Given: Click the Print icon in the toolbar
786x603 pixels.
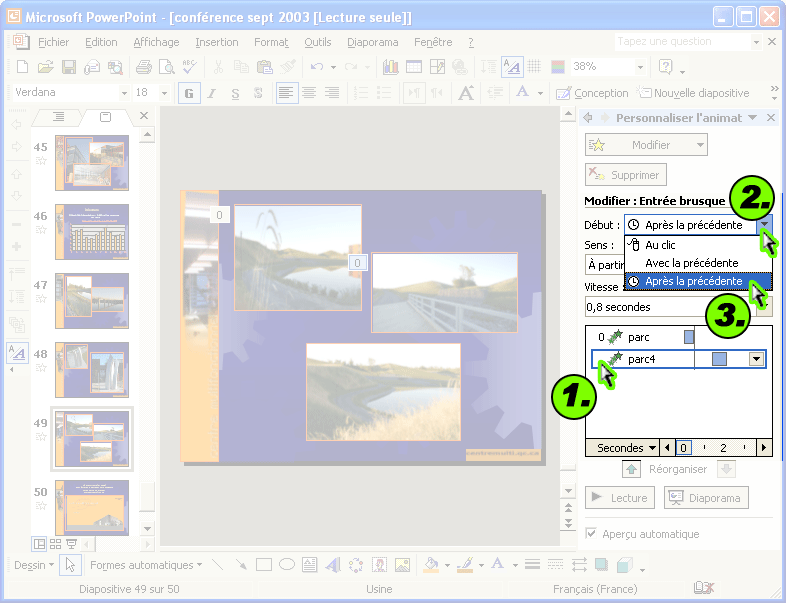Looking at the screenshot, I should (x=143, y=67).
